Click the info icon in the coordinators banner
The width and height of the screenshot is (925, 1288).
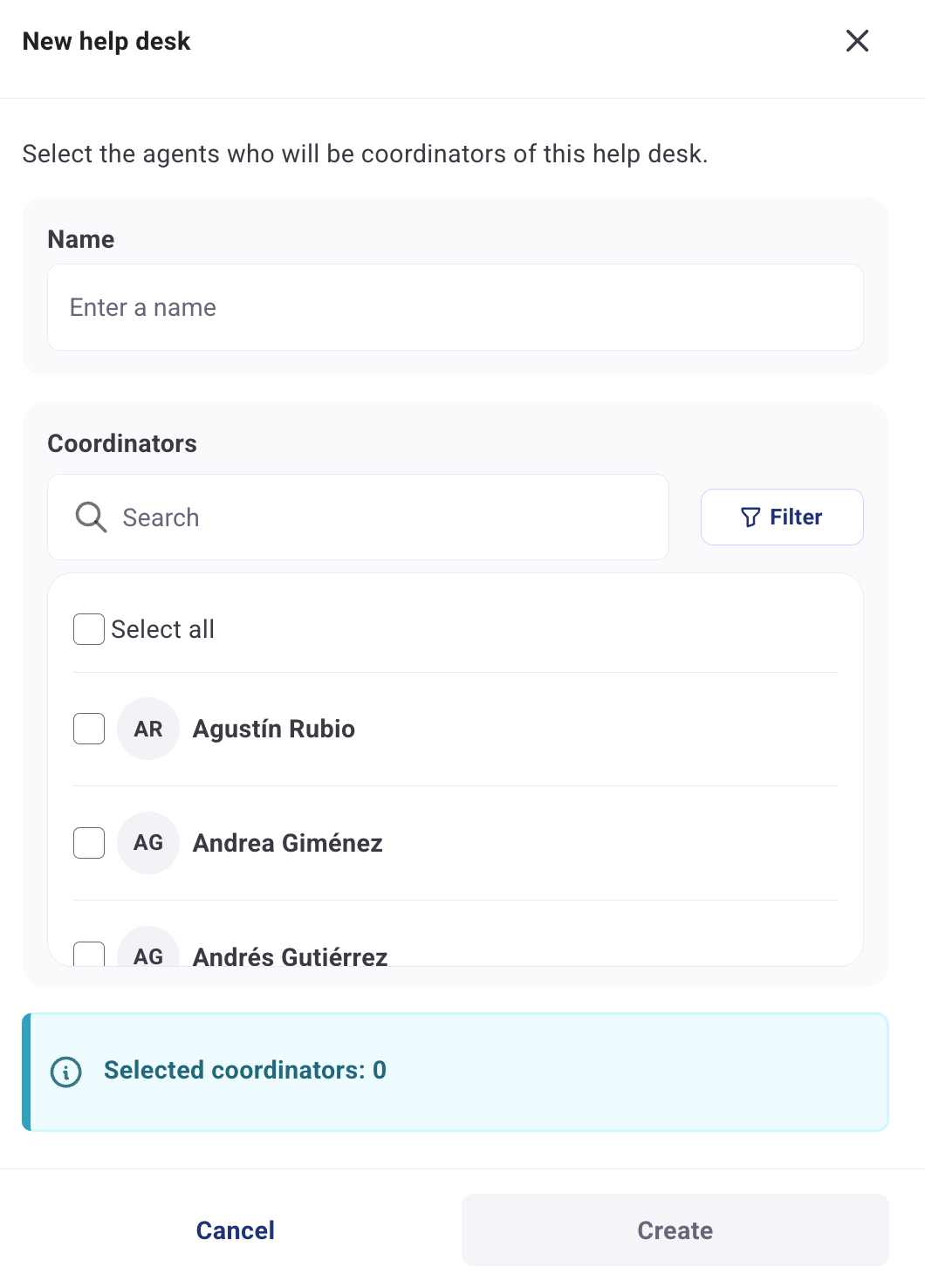pyautogui.click(x=66, y=1072)
